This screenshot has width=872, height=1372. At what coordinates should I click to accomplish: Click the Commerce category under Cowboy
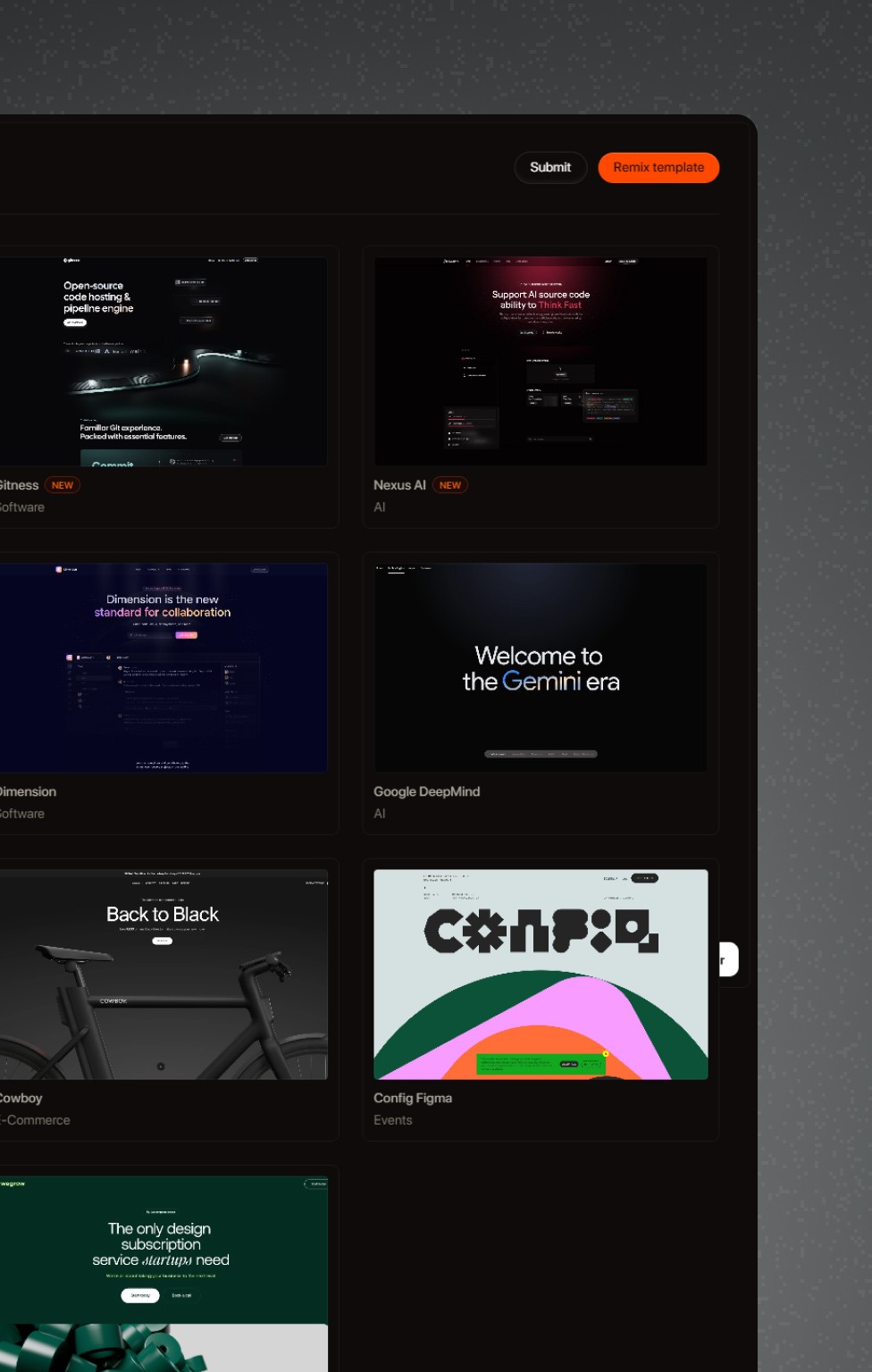[35, 1120]
